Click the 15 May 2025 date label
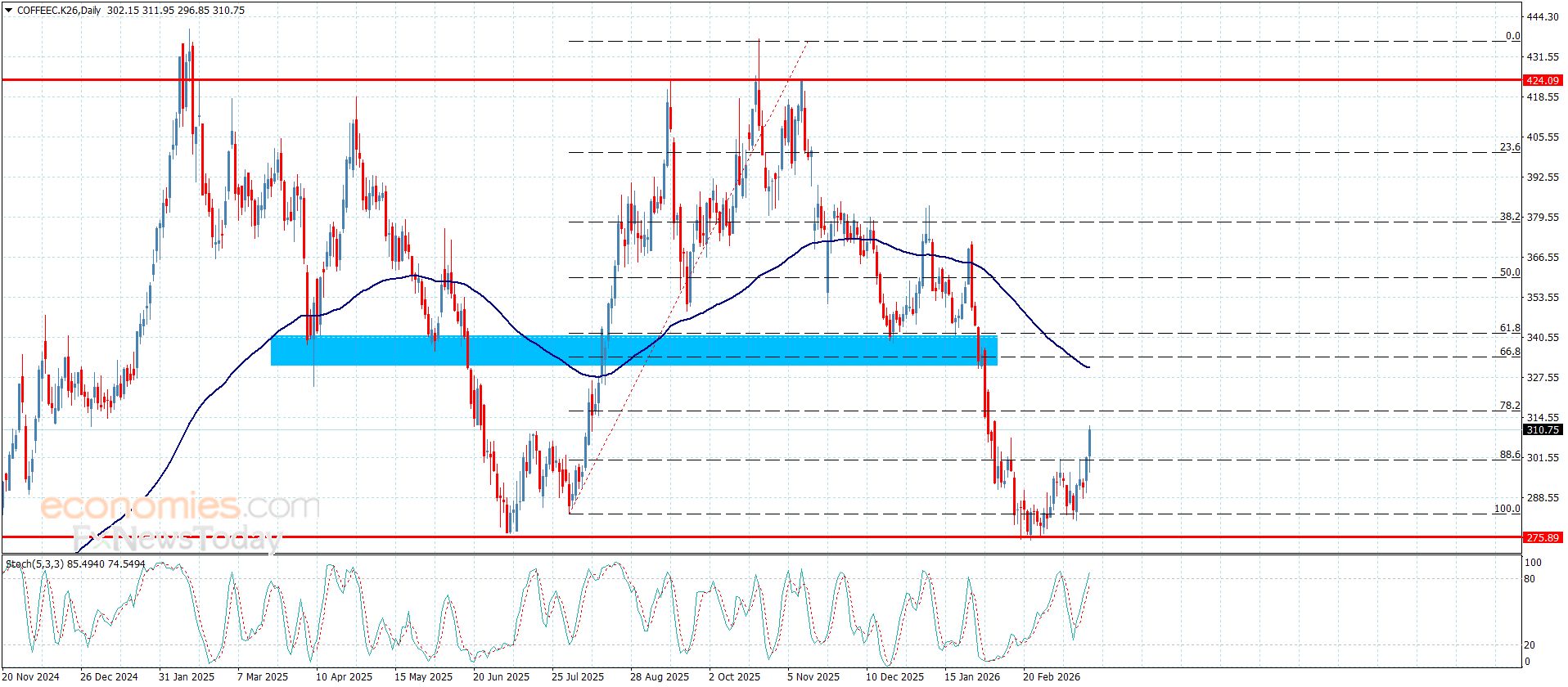 click(423, 677)
